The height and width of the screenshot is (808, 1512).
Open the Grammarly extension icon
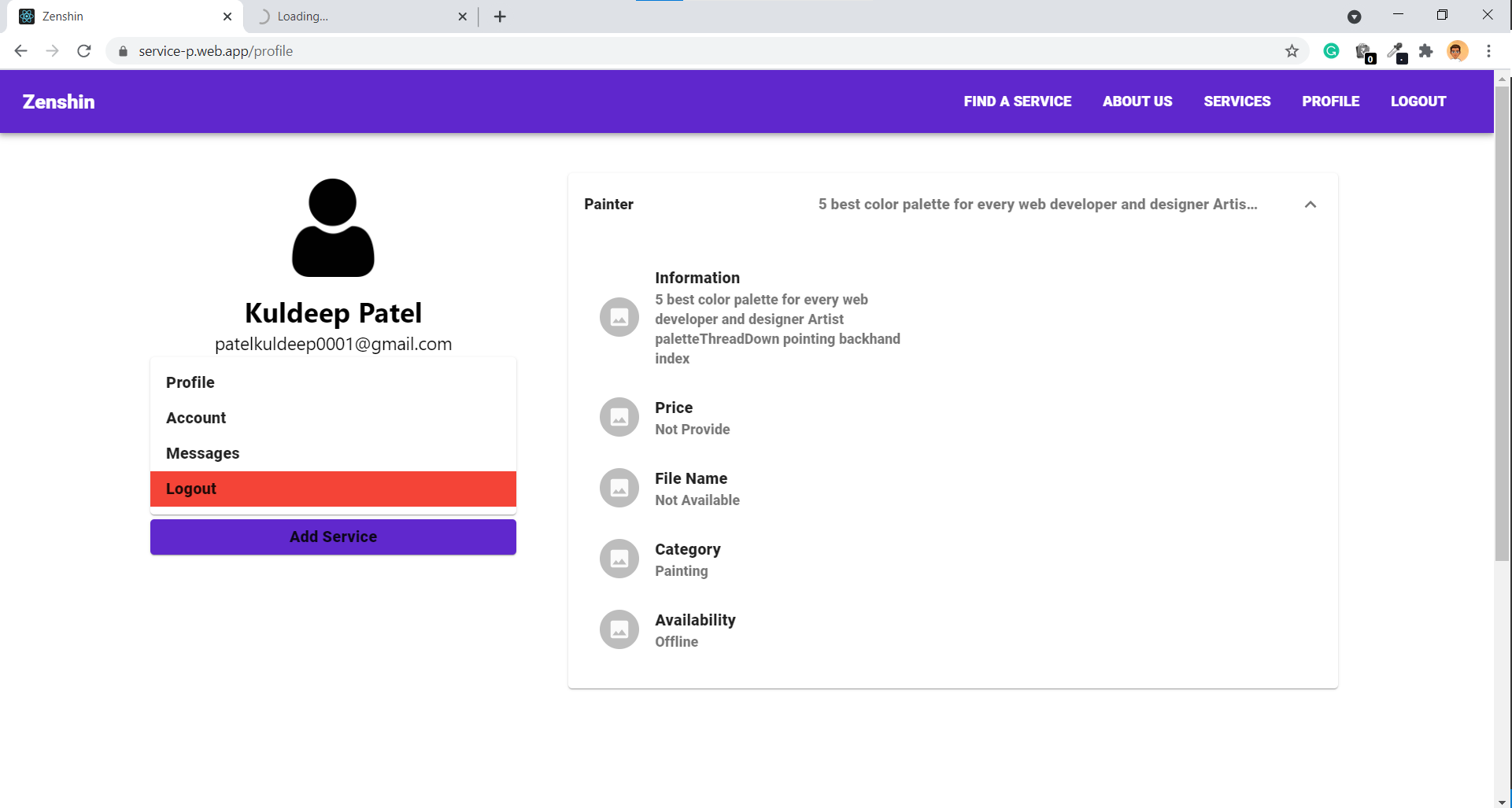1332,51
